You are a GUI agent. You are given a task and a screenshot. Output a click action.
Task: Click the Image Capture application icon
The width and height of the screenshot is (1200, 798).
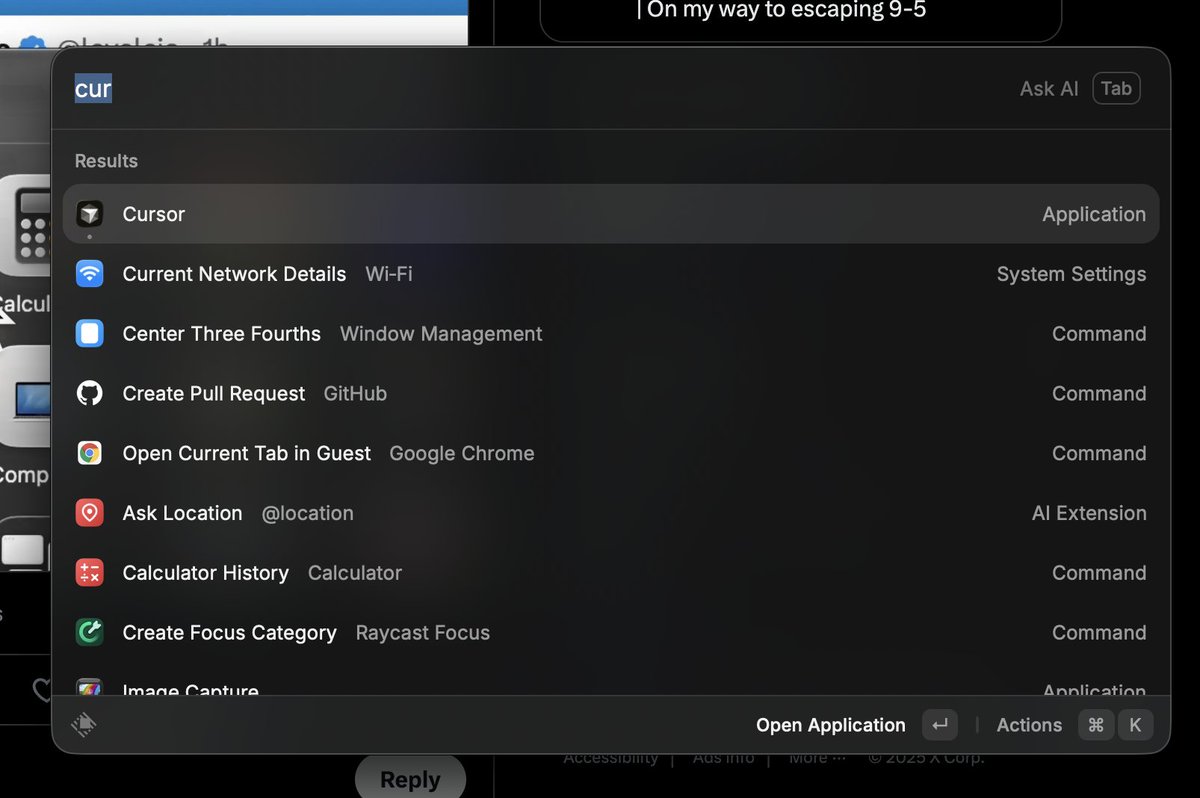[90, 688]
